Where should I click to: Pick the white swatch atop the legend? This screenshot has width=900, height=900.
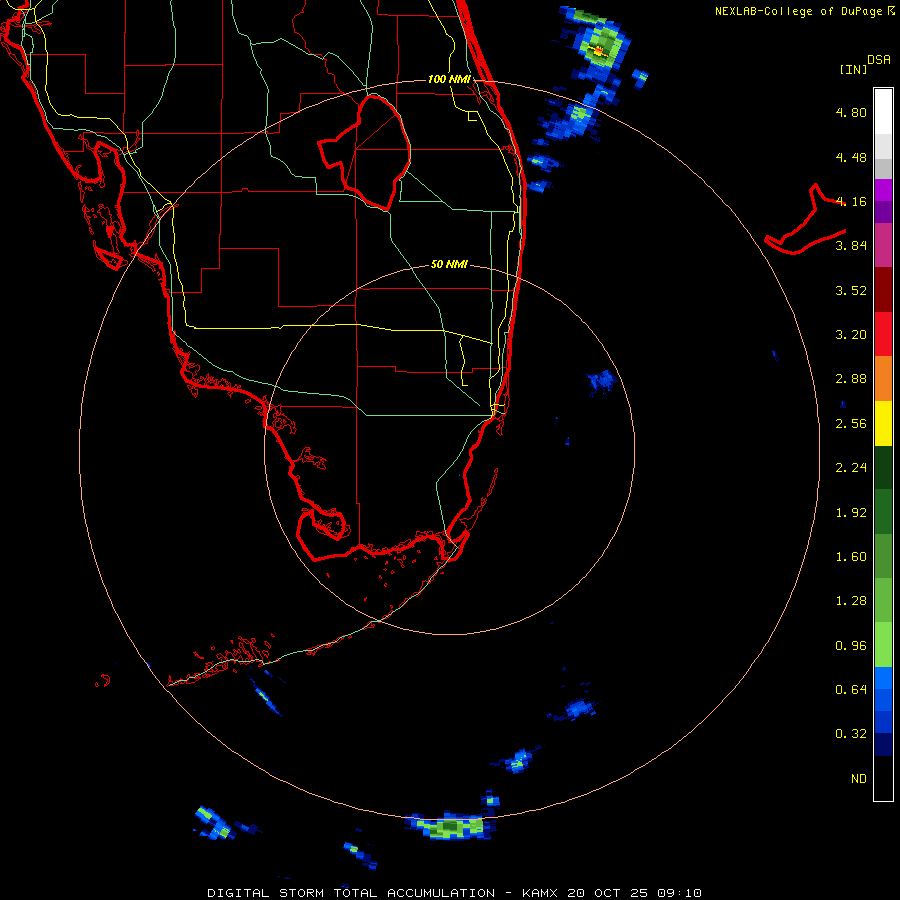pos(883,111)
